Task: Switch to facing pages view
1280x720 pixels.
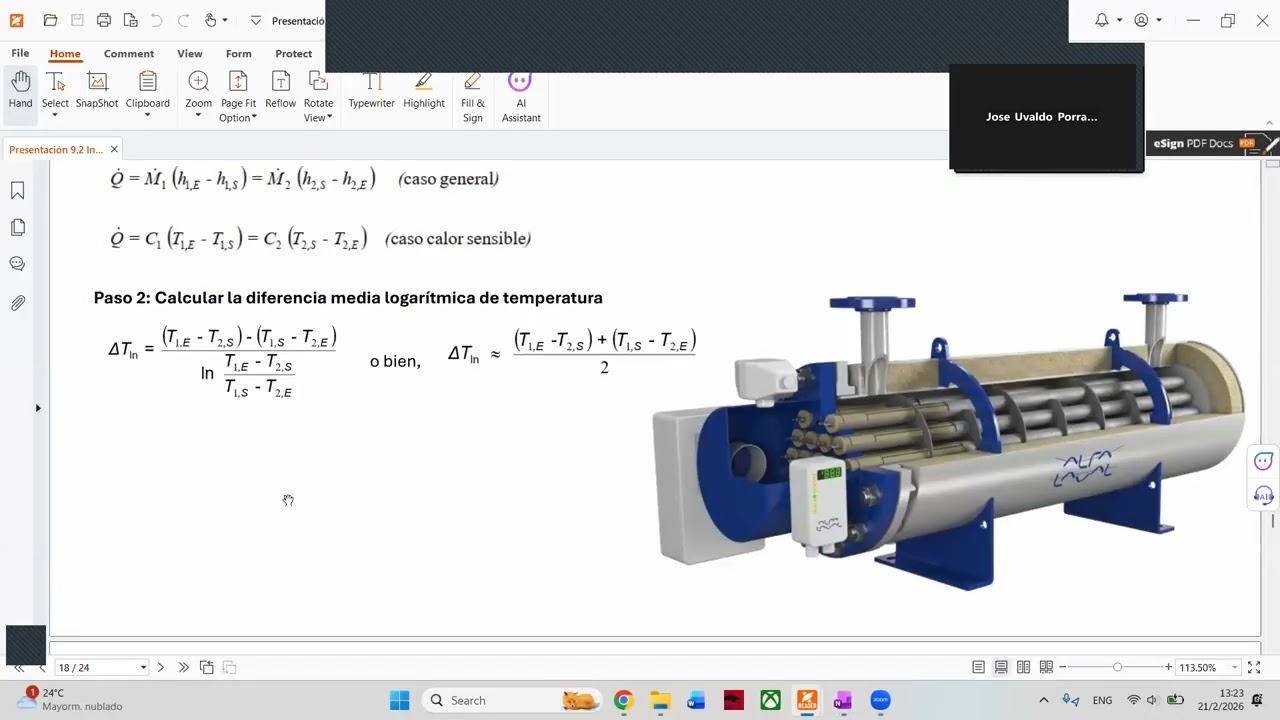Action: (x=1023, y=667)
